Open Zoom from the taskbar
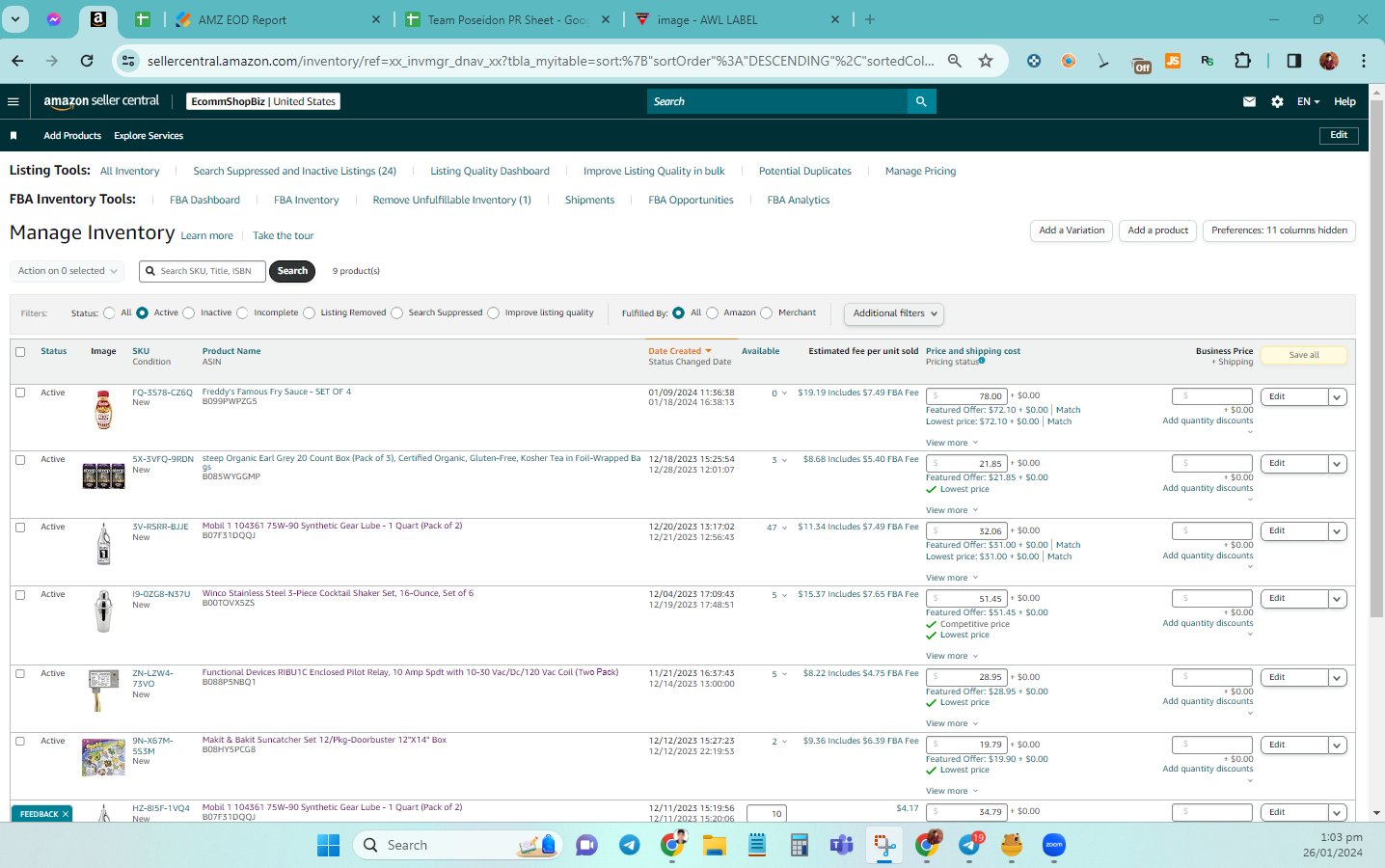Image resolution: width=1385 pixels, height=868 pixels. [x=1054, y=845]
